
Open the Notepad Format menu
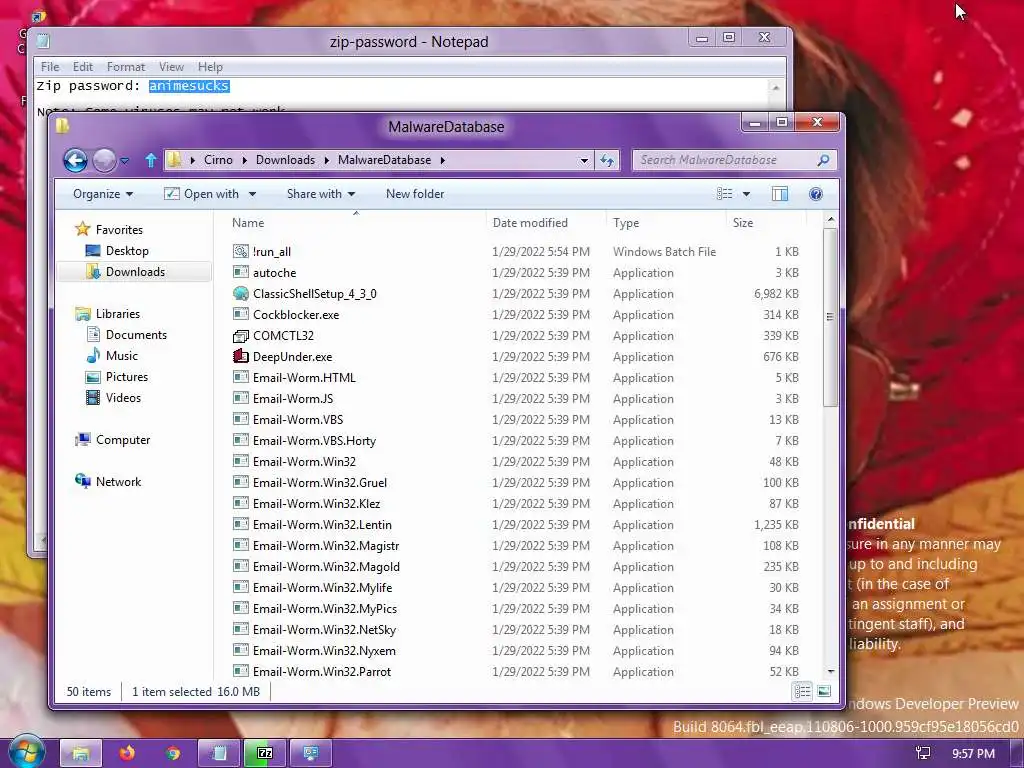[x=126, y=67]
